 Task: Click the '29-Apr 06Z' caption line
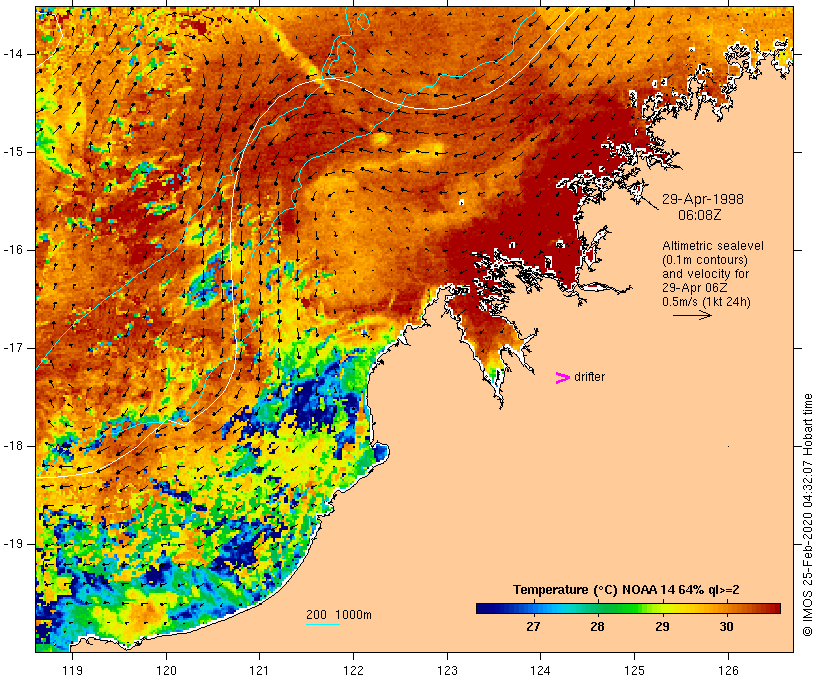point(694,288)
